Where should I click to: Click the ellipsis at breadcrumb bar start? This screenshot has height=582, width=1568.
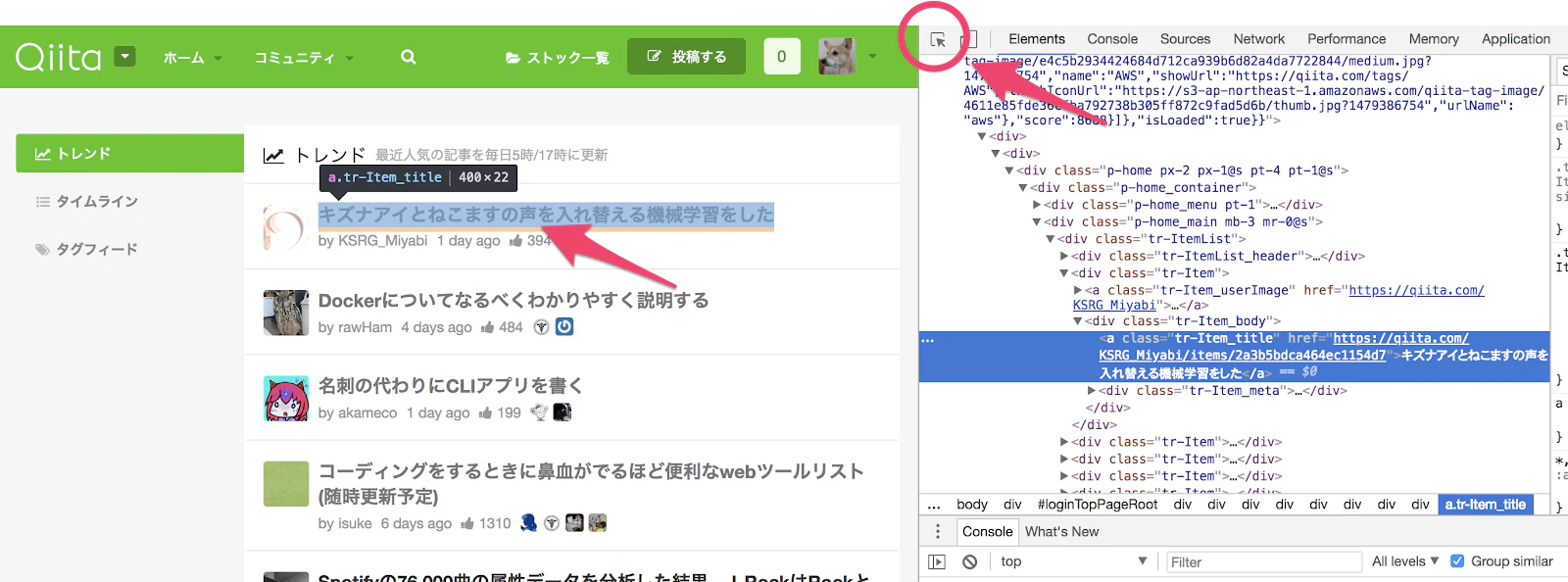934,505
